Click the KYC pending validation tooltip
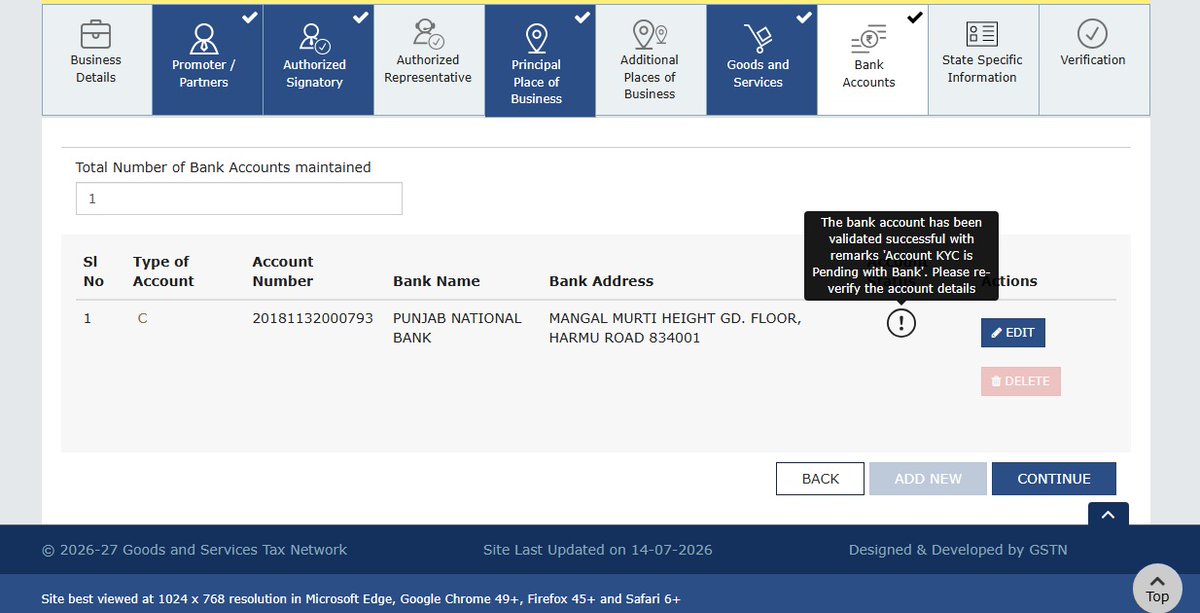 coord(901,255)
